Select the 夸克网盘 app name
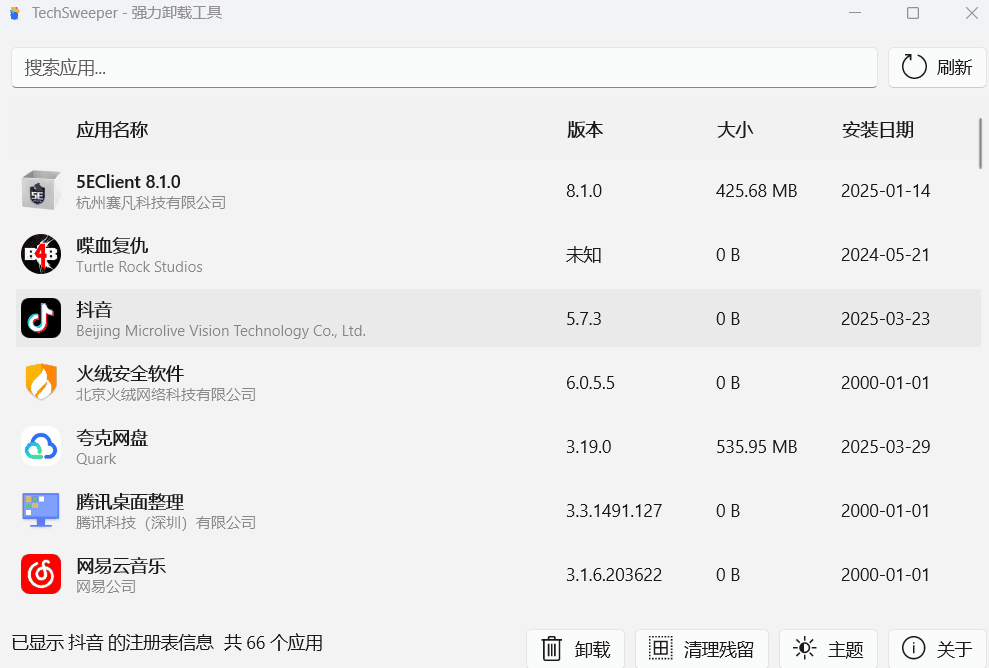Image resolution: width=989 pixels, height=668 pixels. [x=112, y=438]
